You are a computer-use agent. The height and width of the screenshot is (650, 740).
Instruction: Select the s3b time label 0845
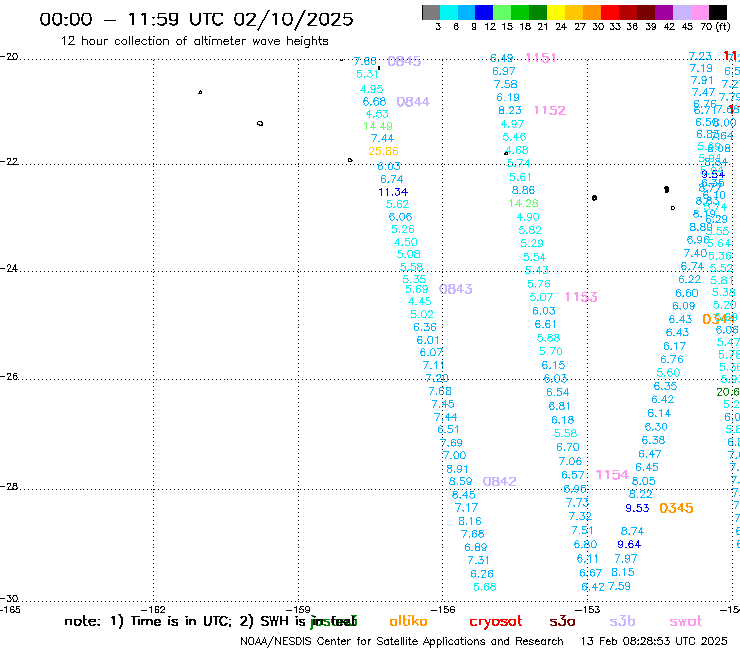click(404, 61)
